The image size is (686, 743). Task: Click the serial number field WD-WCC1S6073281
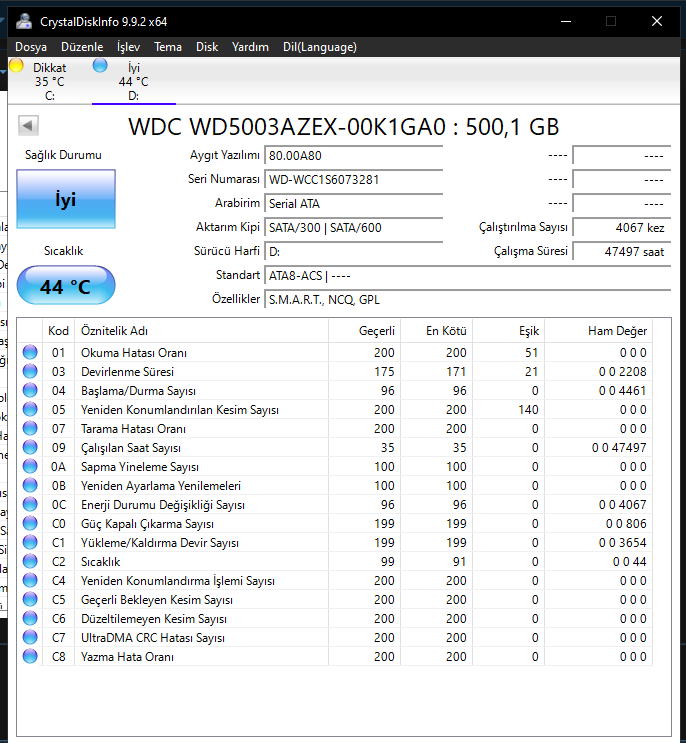click(x=353, y=180)
